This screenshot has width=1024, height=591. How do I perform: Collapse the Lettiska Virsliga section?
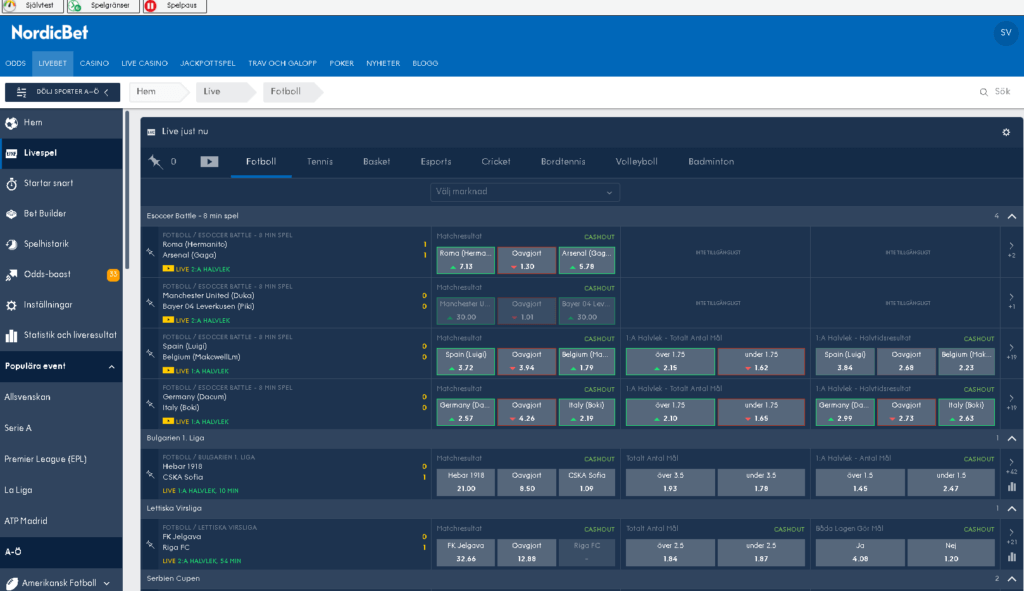click(x=1012, y=508)
